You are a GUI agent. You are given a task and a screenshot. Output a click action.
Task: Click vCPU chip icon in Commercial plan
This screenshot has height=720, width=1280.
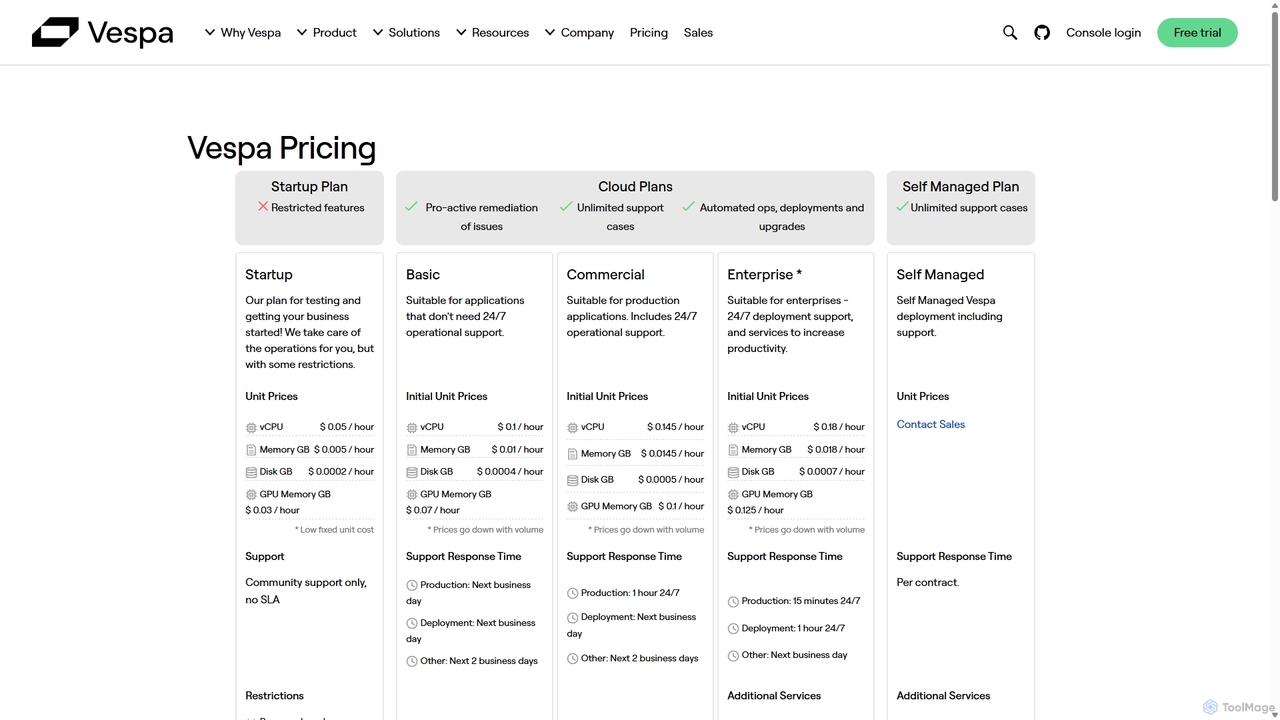point(572,427)
